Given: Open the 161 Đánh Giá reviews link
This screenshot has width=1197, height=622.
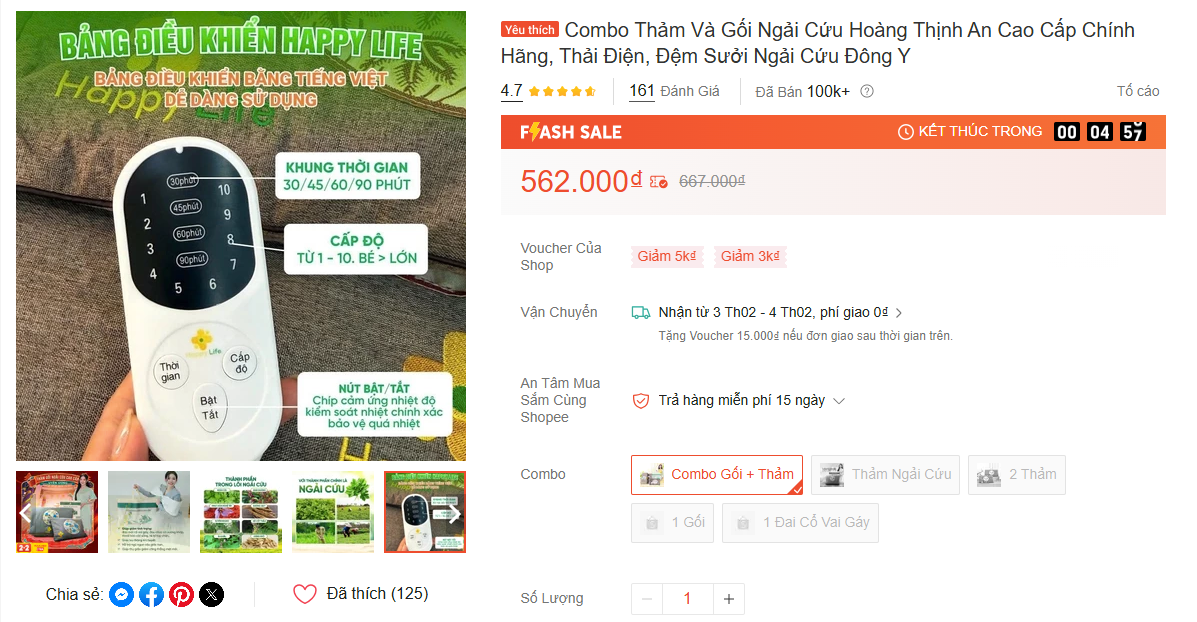Looking at the screenshot, I should click(x=674, y=92).
